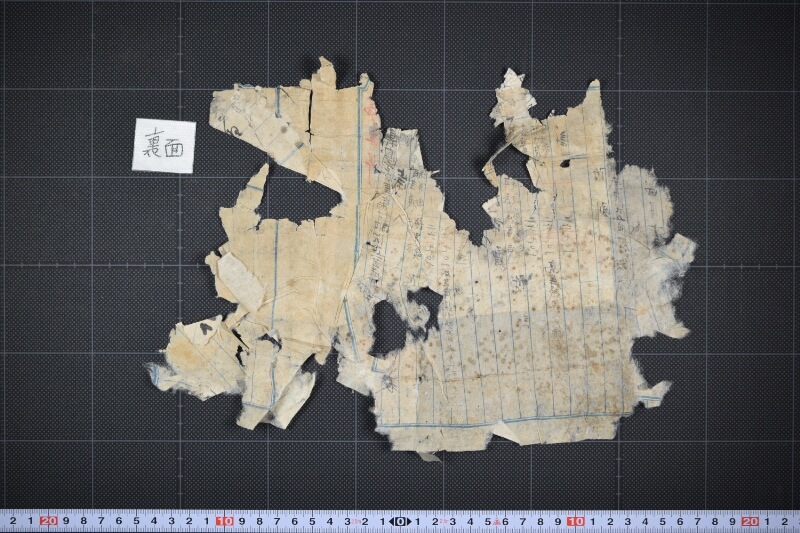
Task: Click the torn manuscript paper fragment
Action: 421,260
